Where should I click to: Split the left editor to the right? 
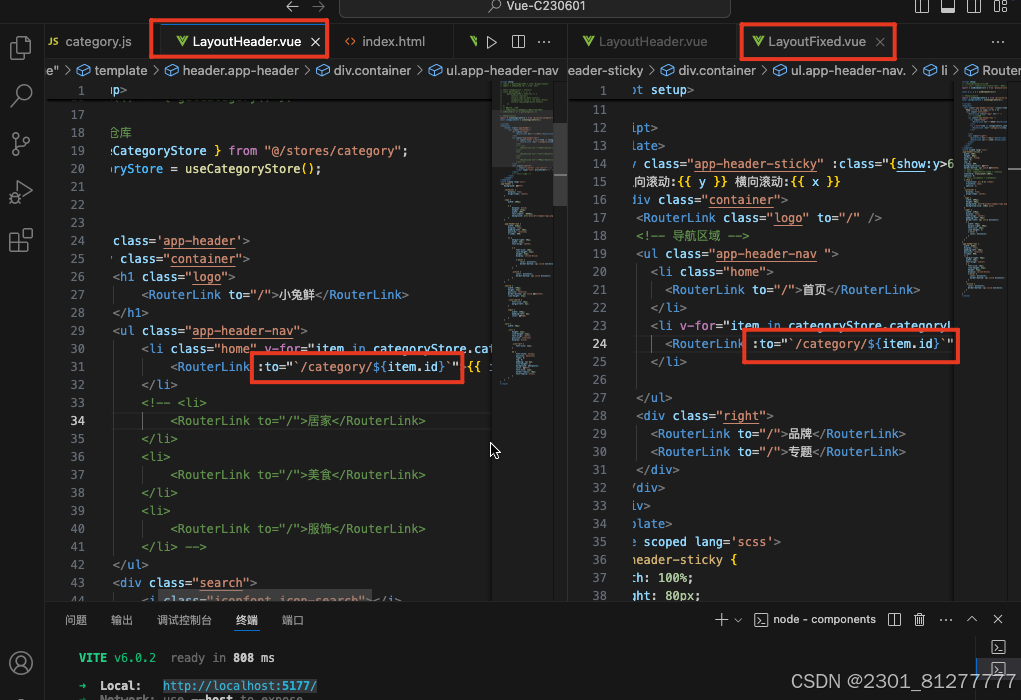(x=518, y=42)
